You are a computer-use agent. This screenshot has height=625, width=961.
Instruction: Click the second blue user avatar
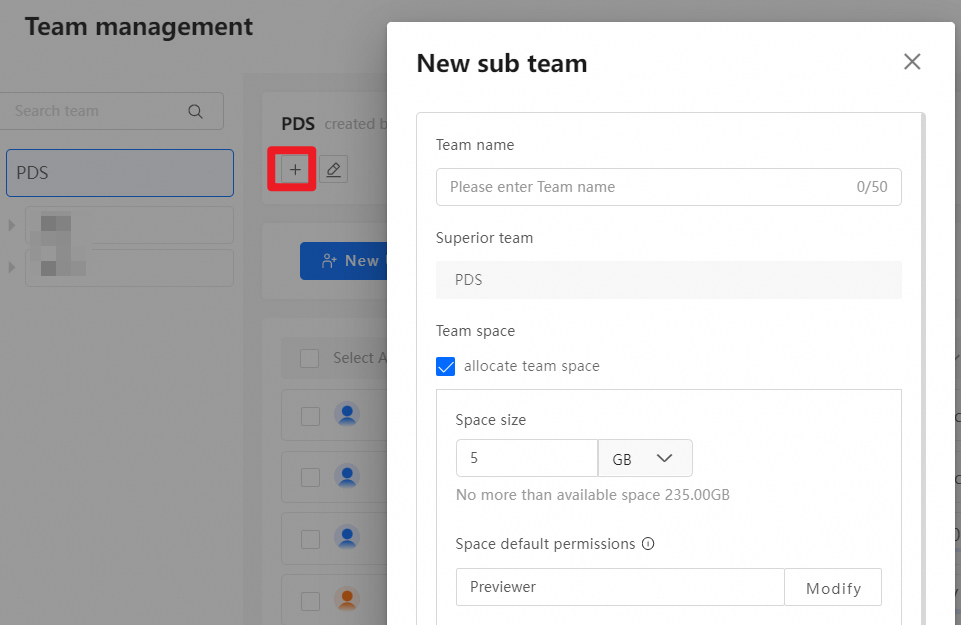point(347,476)
